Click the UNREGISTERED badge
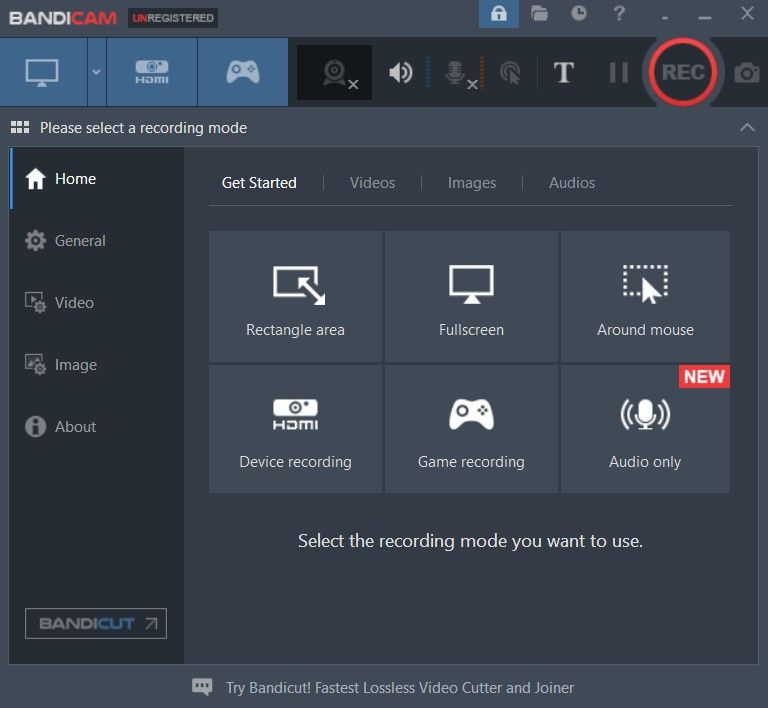 (x=173, y=18)
